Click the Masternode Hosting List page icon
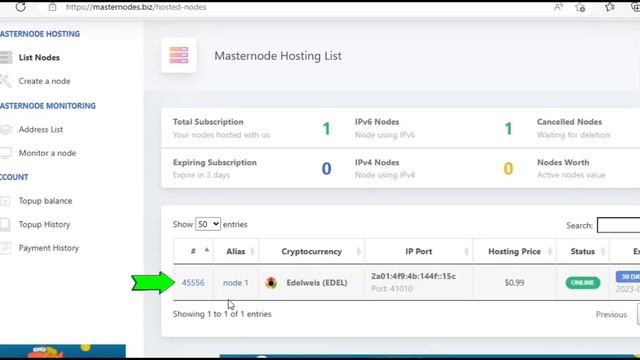Viewport: 640px width, 360px height. [179, 55]
